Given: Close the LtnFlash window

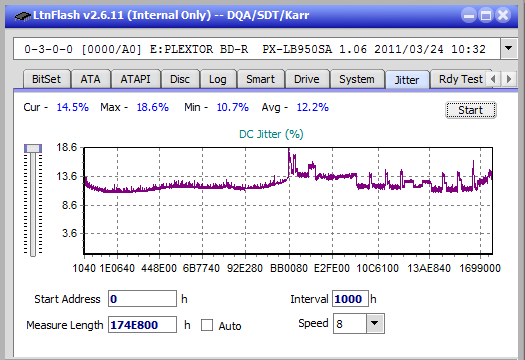Looking at the screenshot, I should (x=503, y=15).
